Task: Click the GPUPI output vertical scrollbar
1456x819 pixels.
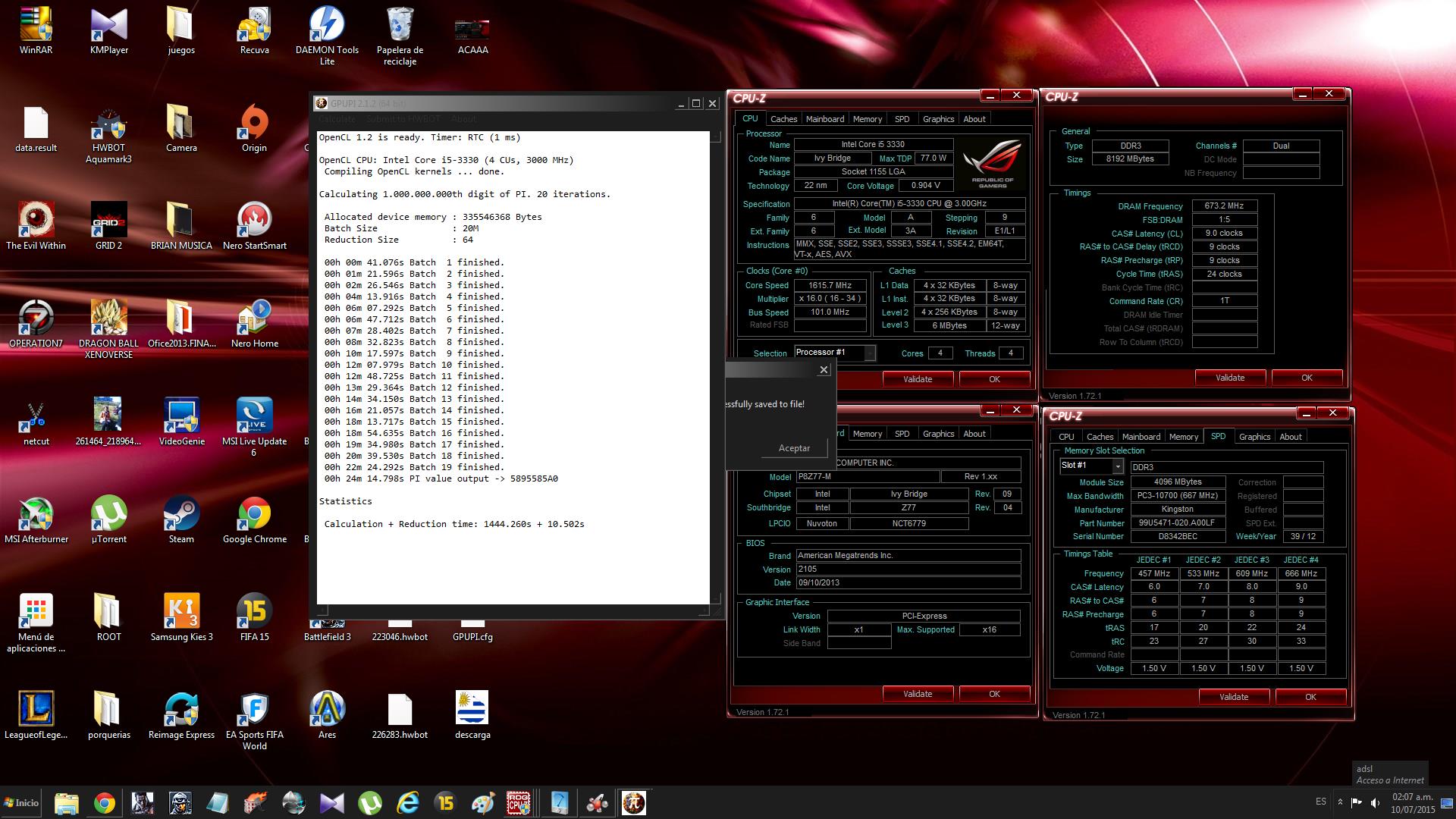Action: click(715, 367)
